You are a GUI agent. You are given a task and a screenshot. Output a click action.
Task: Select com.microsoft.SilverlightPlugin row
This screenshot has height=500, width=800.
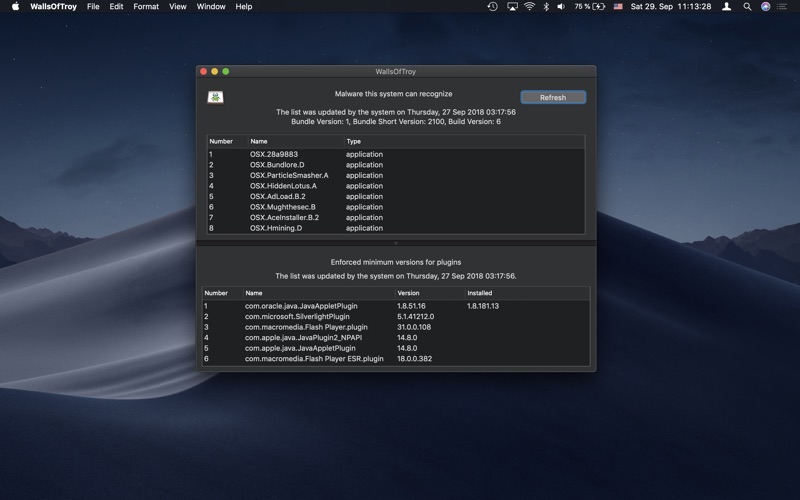tap(396, 316)
